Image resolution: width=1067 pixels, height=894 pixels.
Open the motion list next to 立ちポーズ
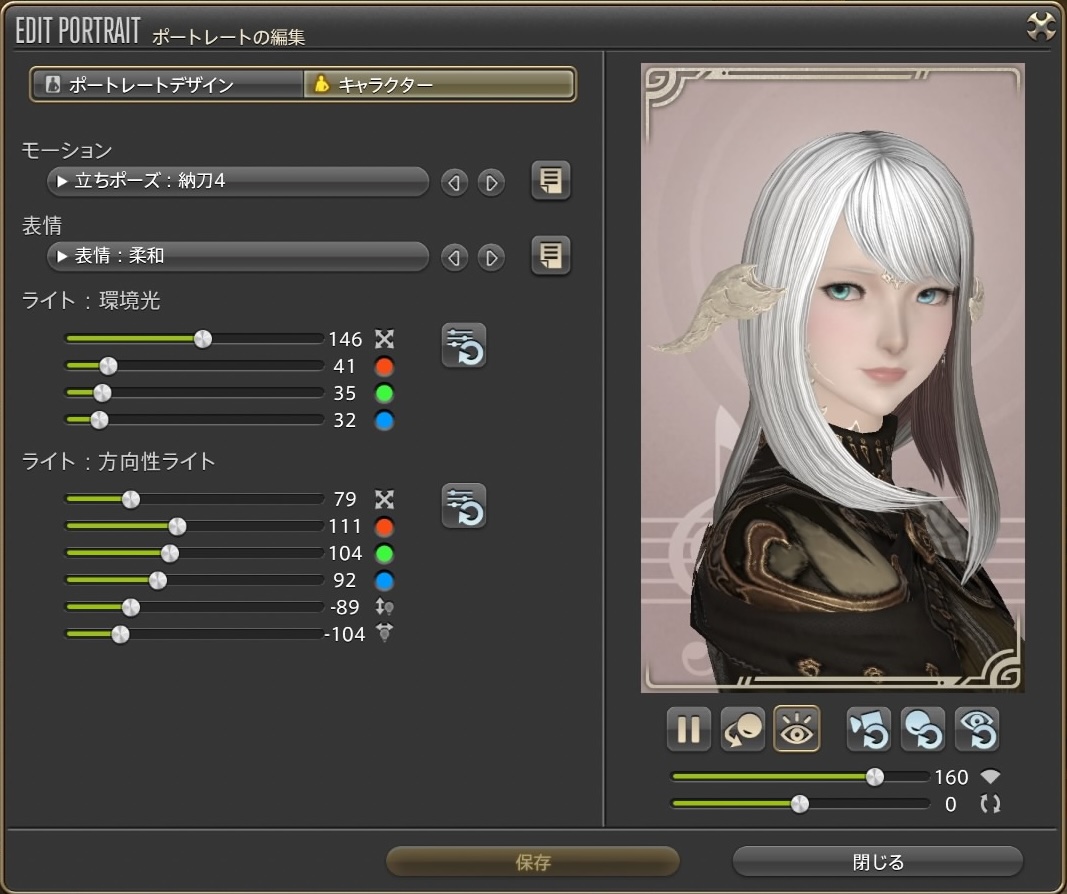point(550,182)
